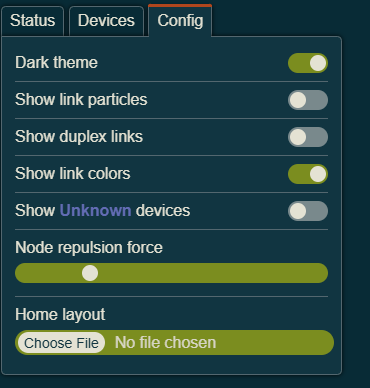
Task: Click the repulsion slider track left of handle
Action: (48, 273)
